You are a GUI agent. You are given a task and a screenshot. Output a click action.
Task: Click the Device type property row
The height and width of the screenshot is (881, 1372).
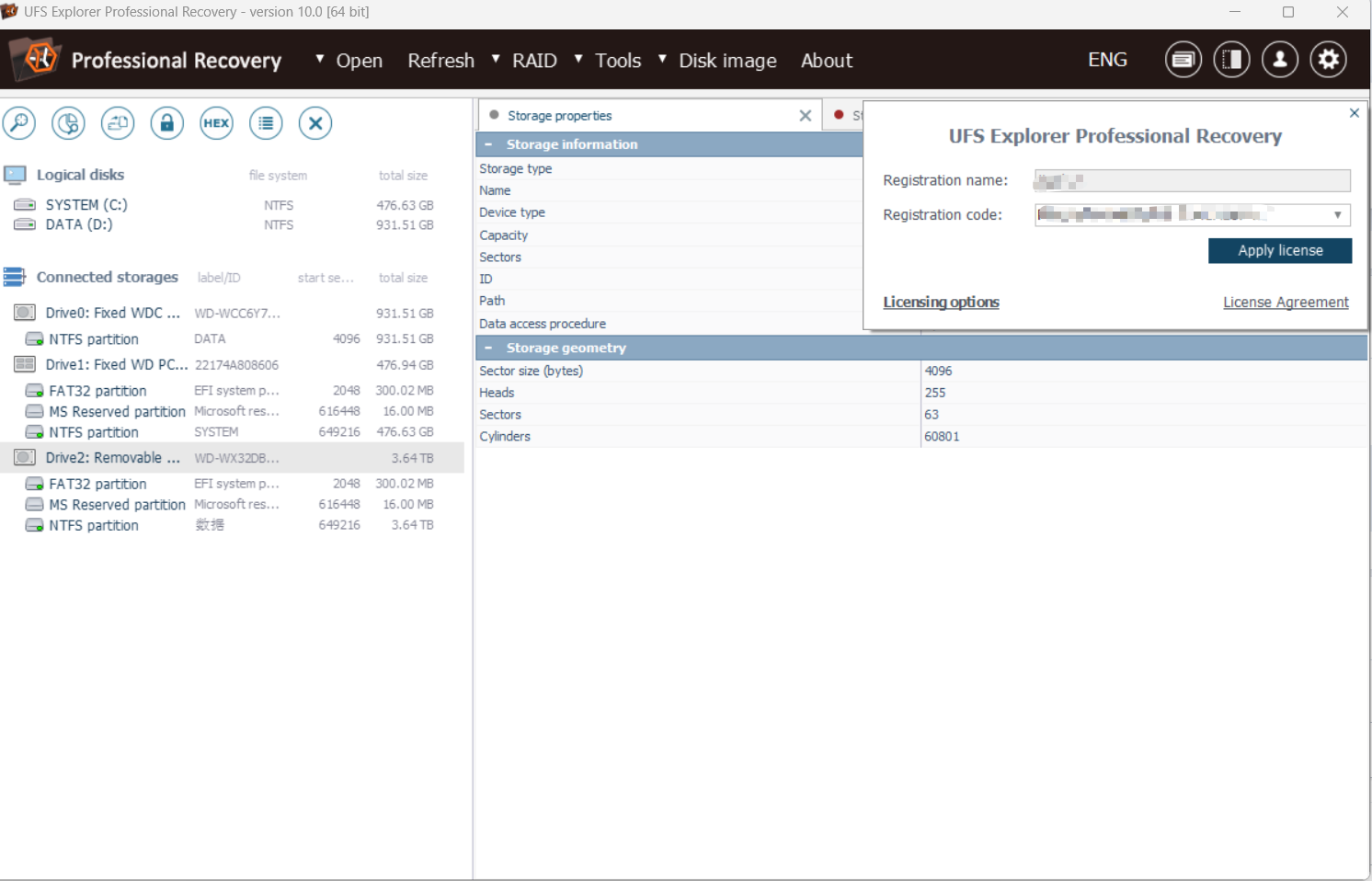(669, 212)
